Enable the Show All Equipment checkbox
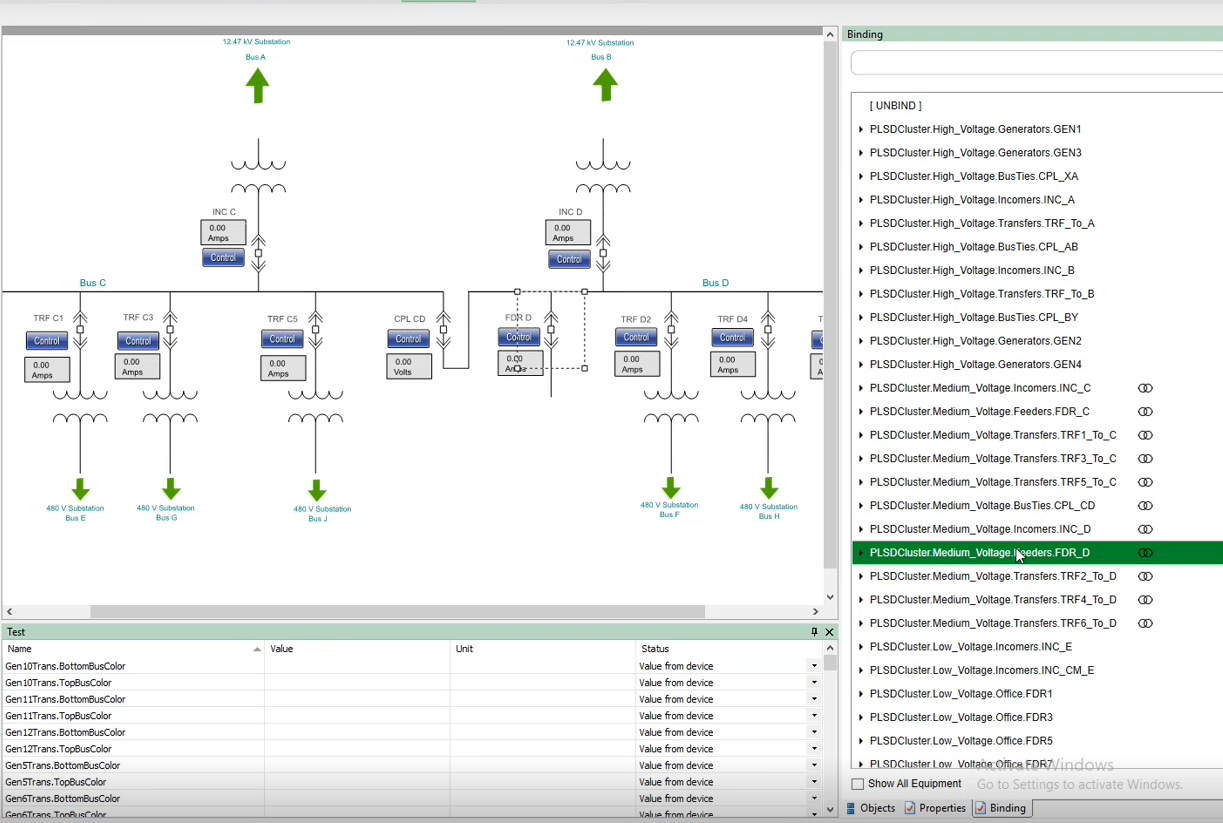The image size is (1223, 823). 857,784
